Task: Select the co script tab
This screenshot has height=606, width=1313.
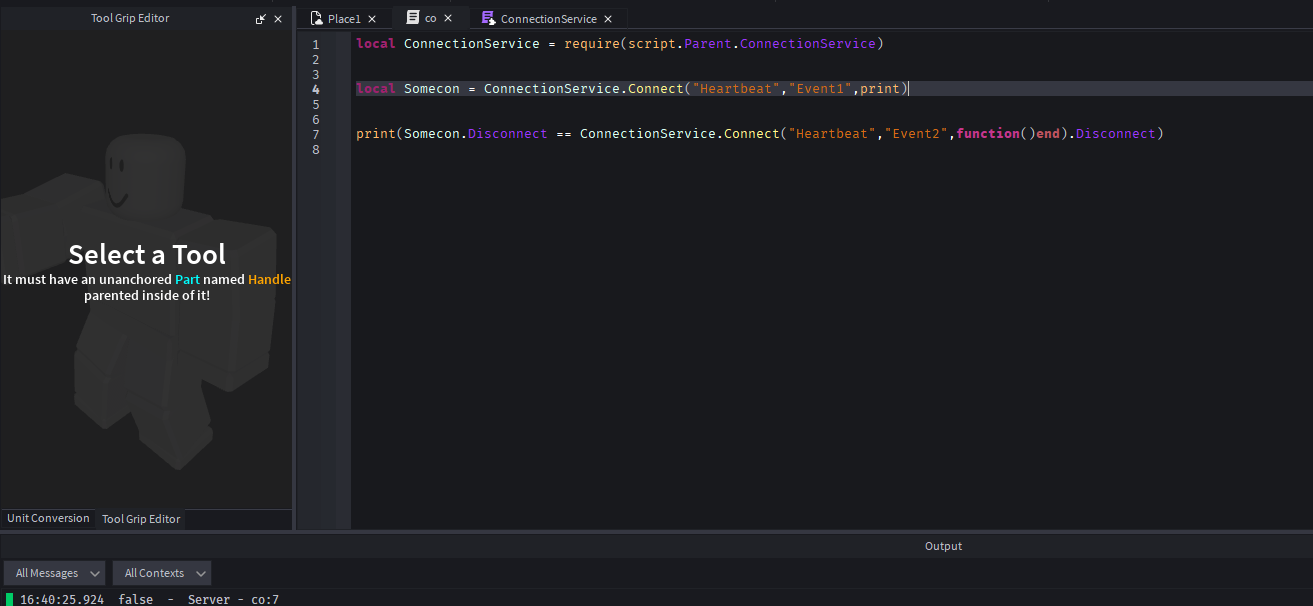Action: [x=430, y=18]
